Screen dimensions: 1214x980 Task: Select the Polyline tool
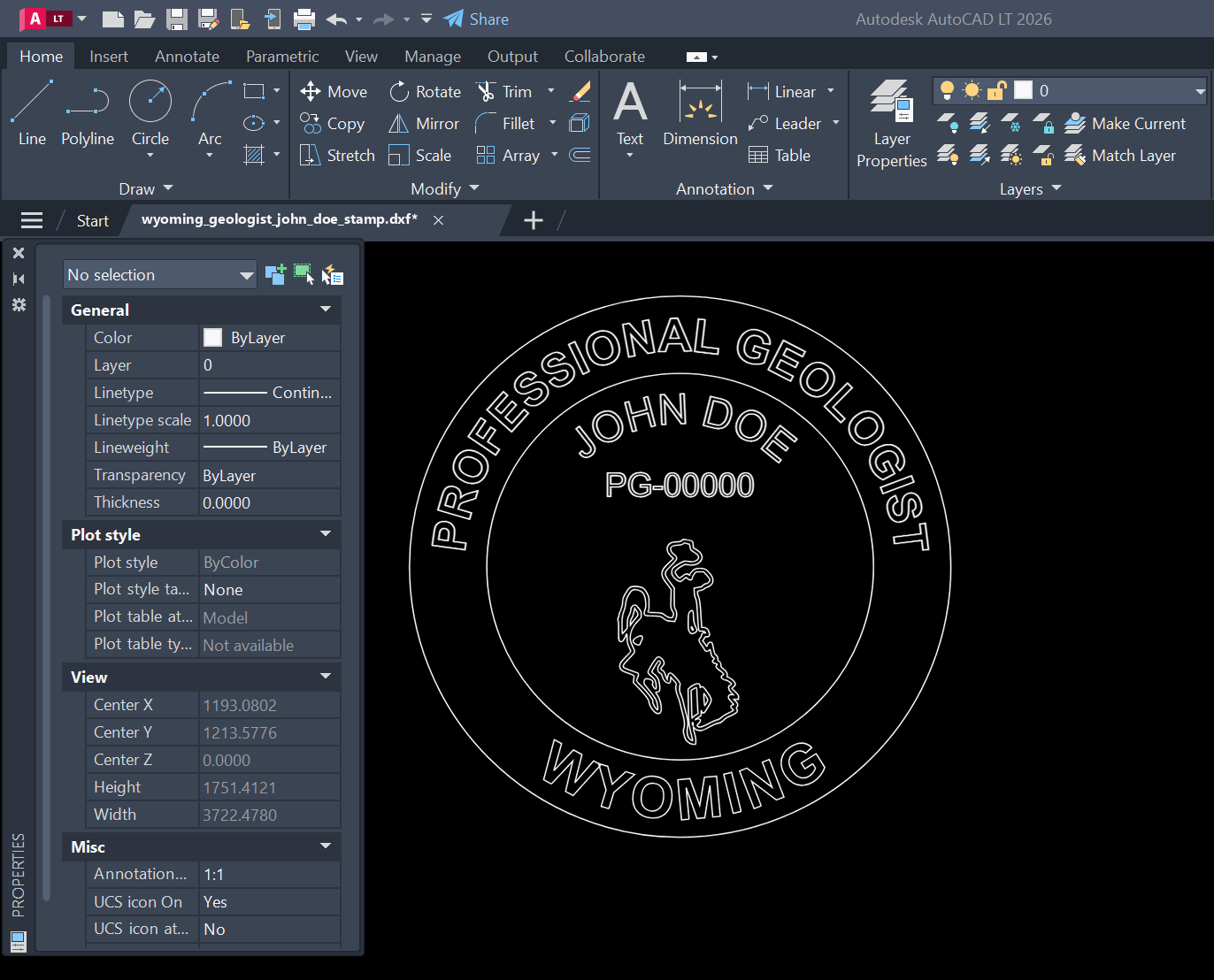coord(88,113)
